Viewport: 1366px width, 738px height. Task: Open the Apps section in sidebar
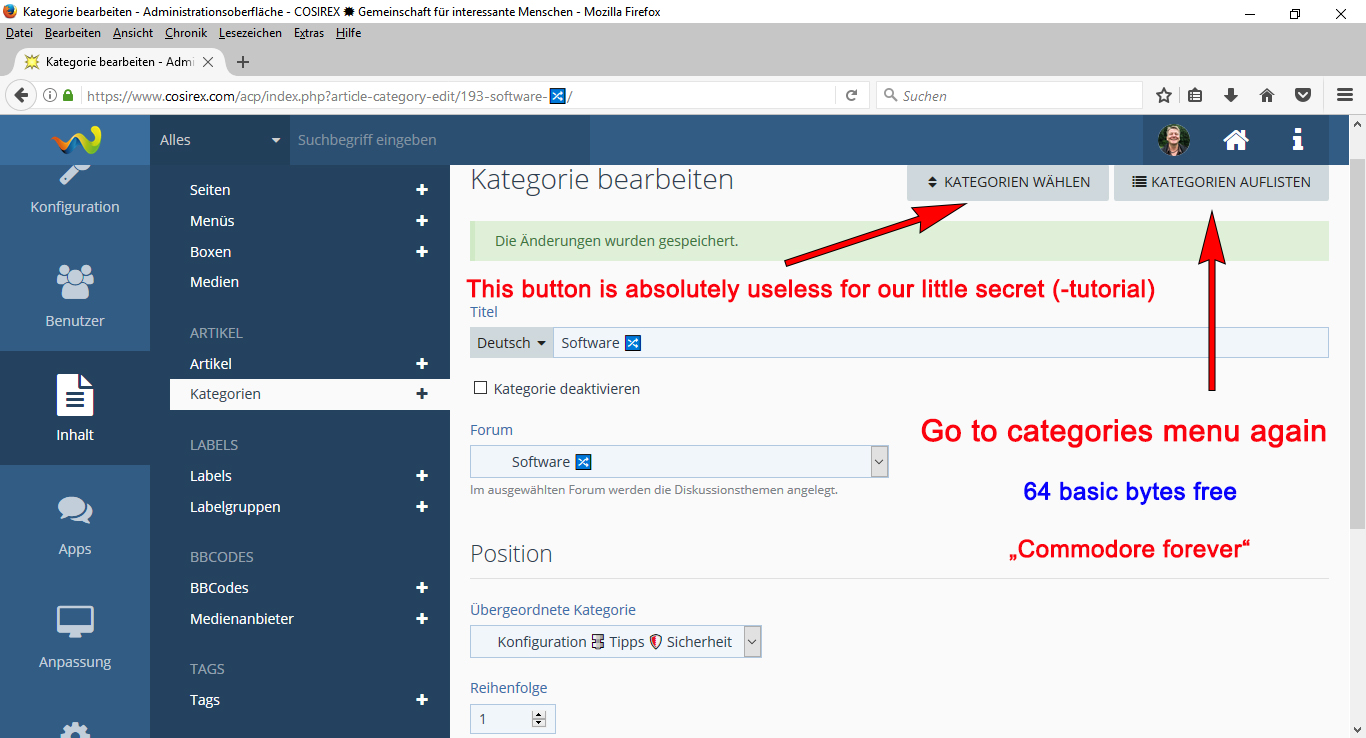[x=75, y=522]
